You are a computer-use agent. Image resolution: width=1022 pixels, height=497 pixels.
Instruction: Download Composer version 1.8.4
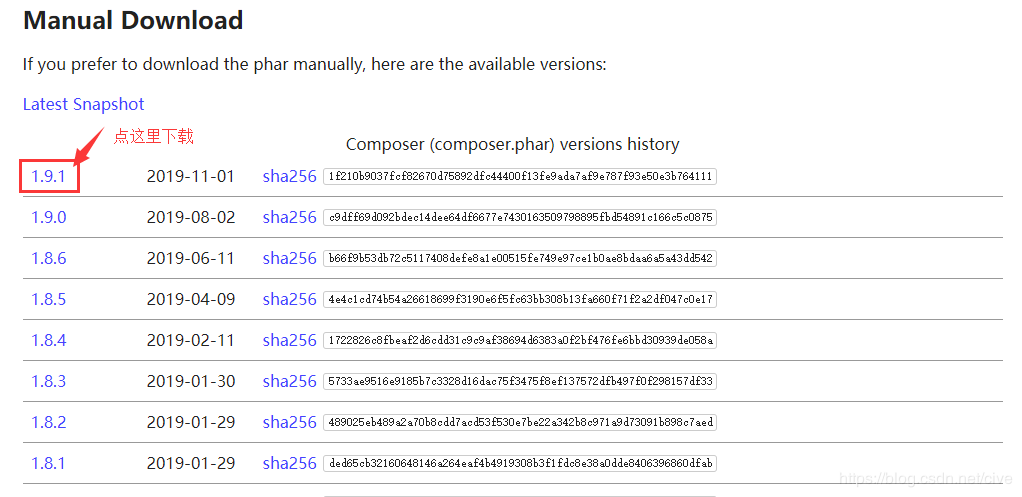pos(48,340)
